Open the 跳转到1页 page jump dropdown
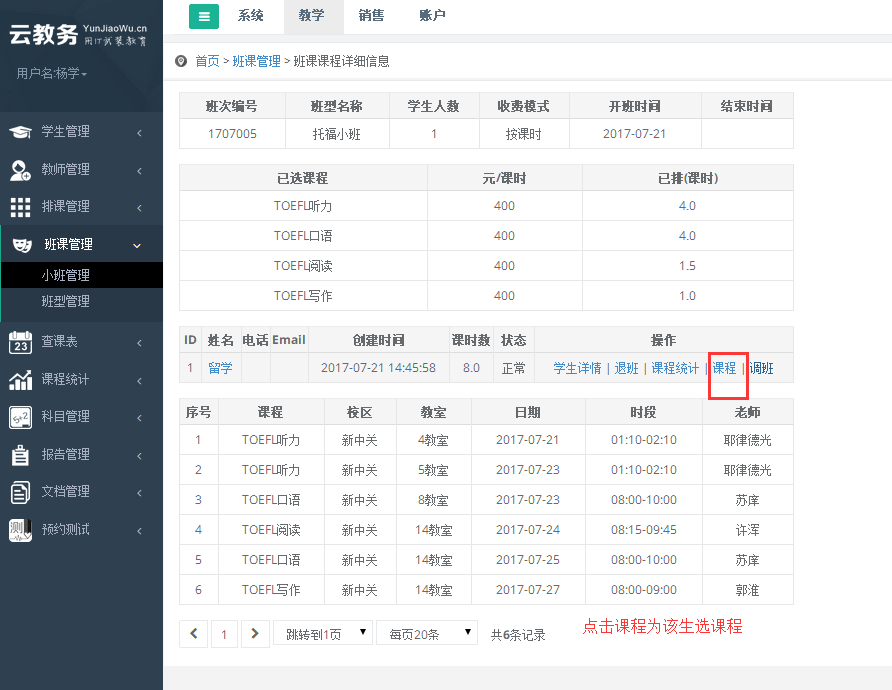 [322, 633]
